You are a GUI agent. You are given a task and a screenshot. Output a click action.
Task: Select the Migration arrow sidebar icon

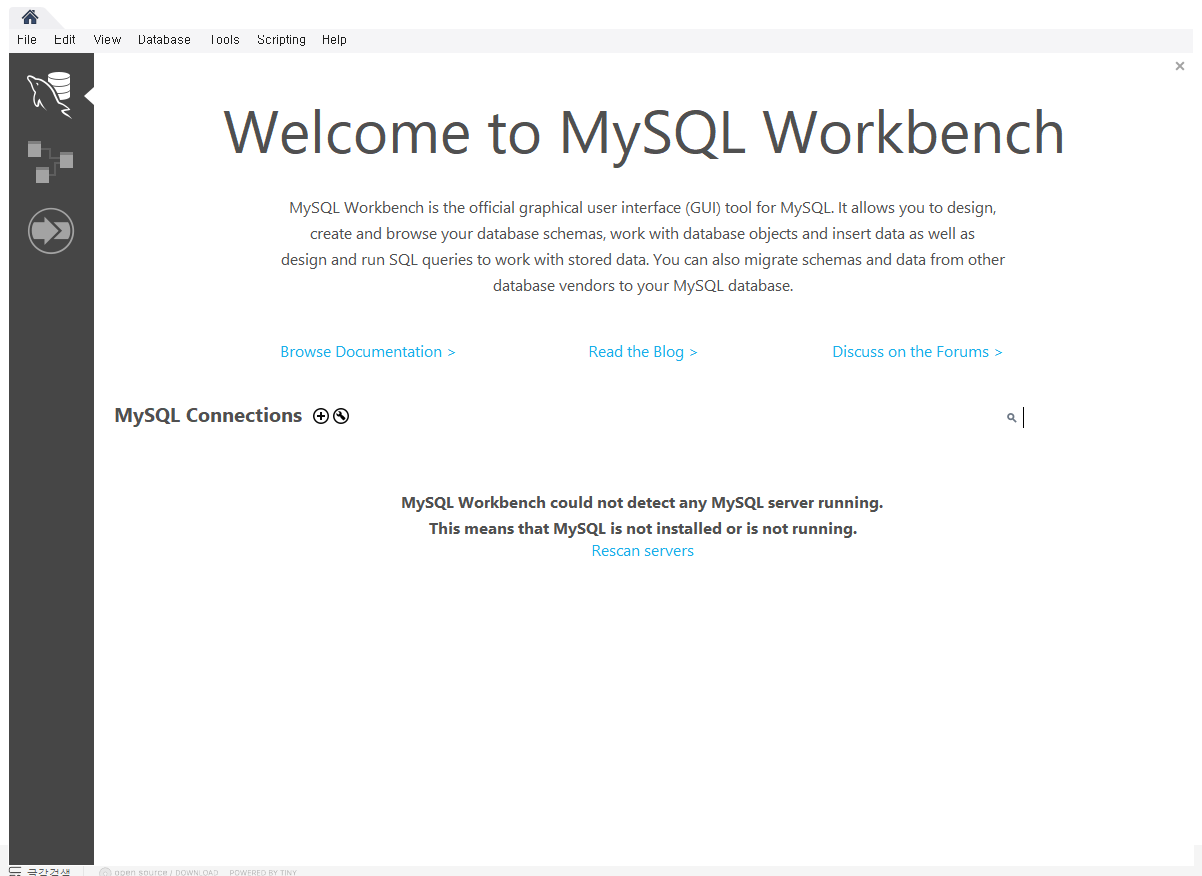pyautogui.click(x=51, y=231)
